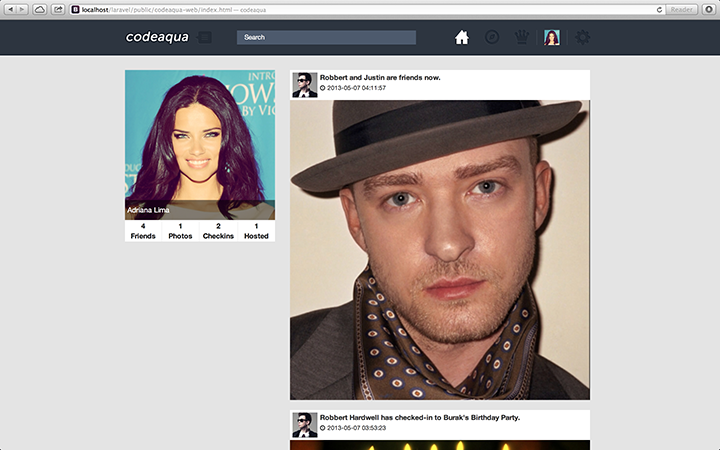Open the compass explore icon
Image resolution: width=720 pixels, height=450 pixels.
[491, 38]
